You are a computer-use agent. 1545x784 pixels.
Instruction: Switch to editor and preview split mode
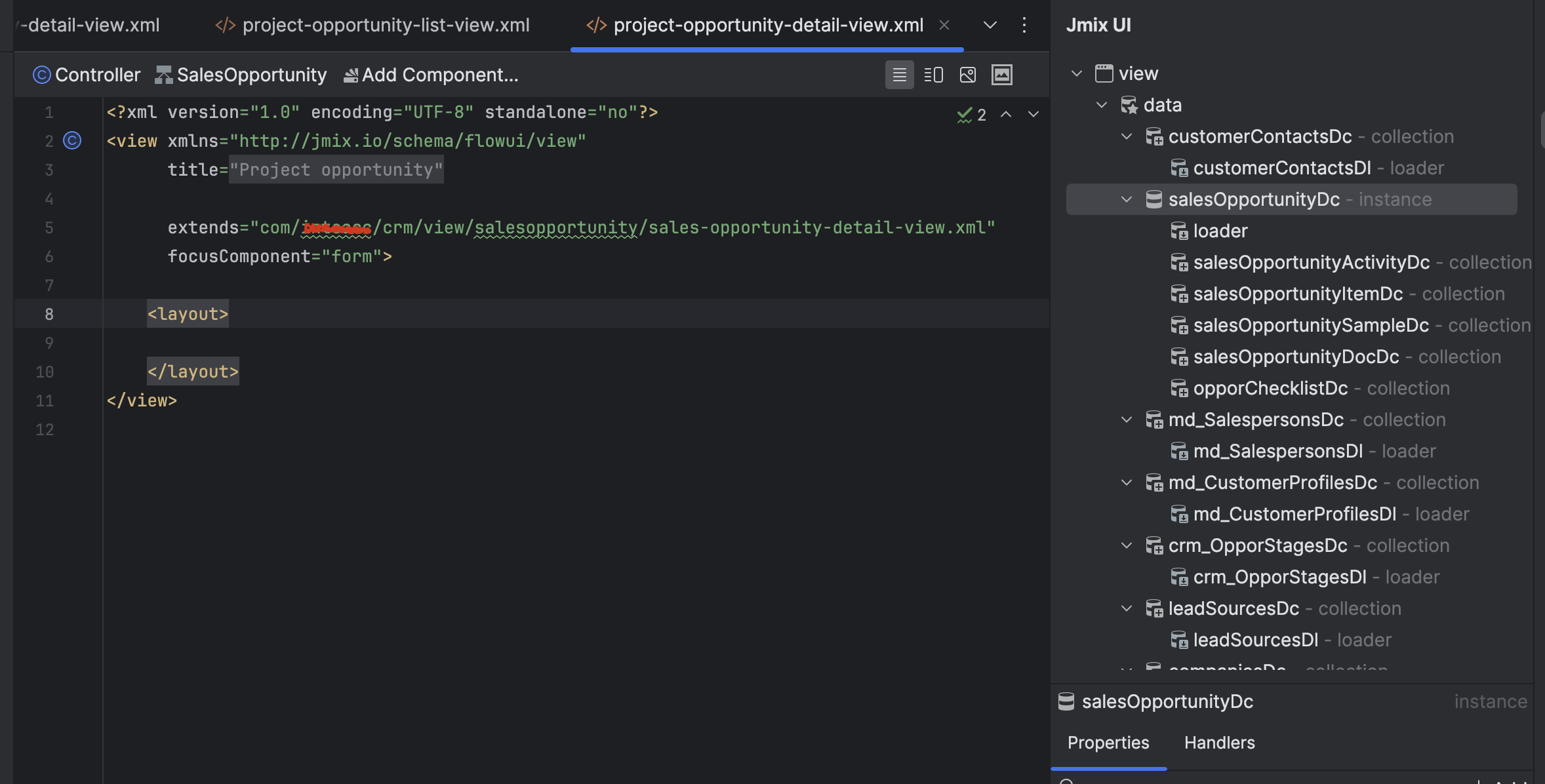point(933,75)
